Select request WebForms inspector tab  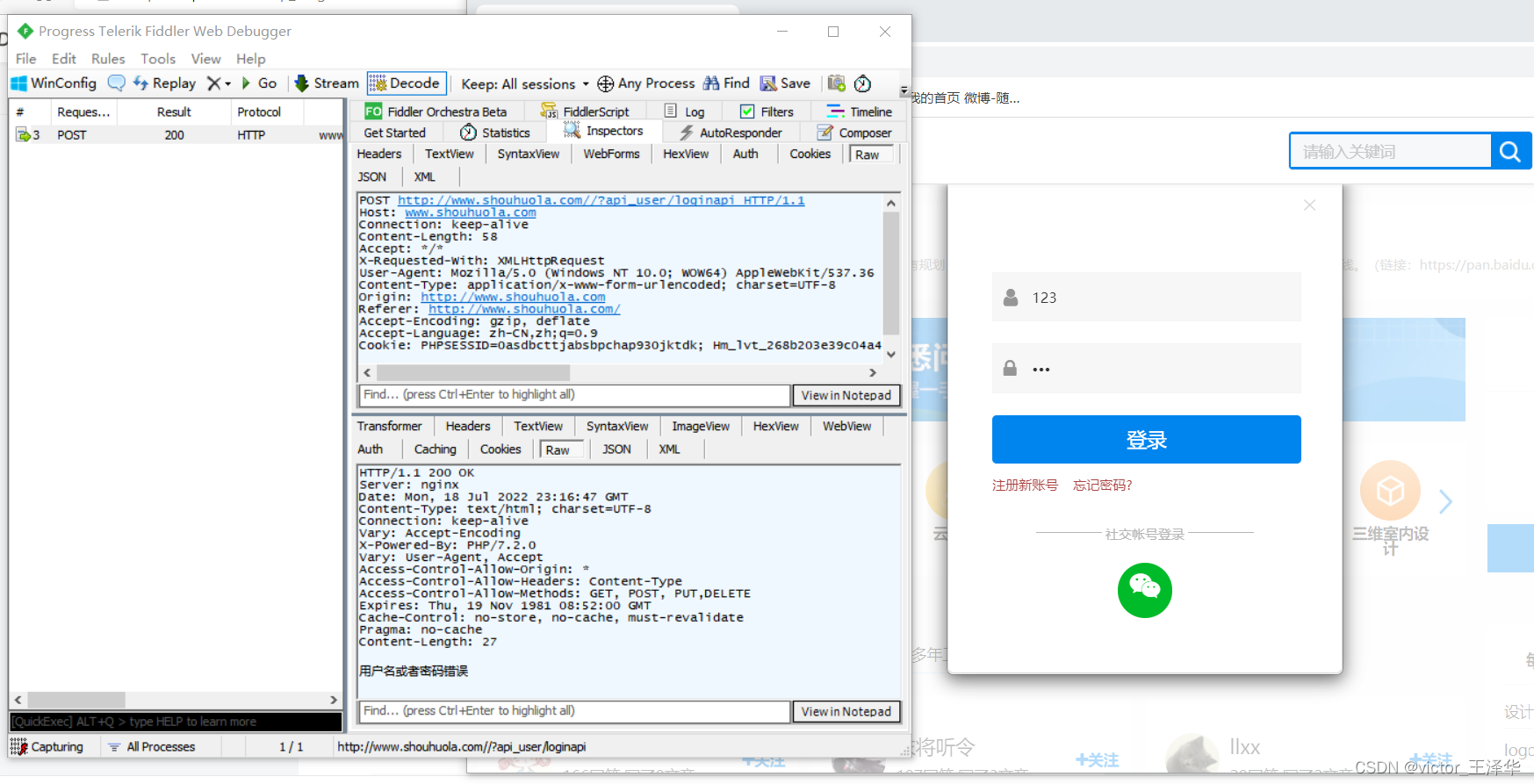tap(611, 154)
